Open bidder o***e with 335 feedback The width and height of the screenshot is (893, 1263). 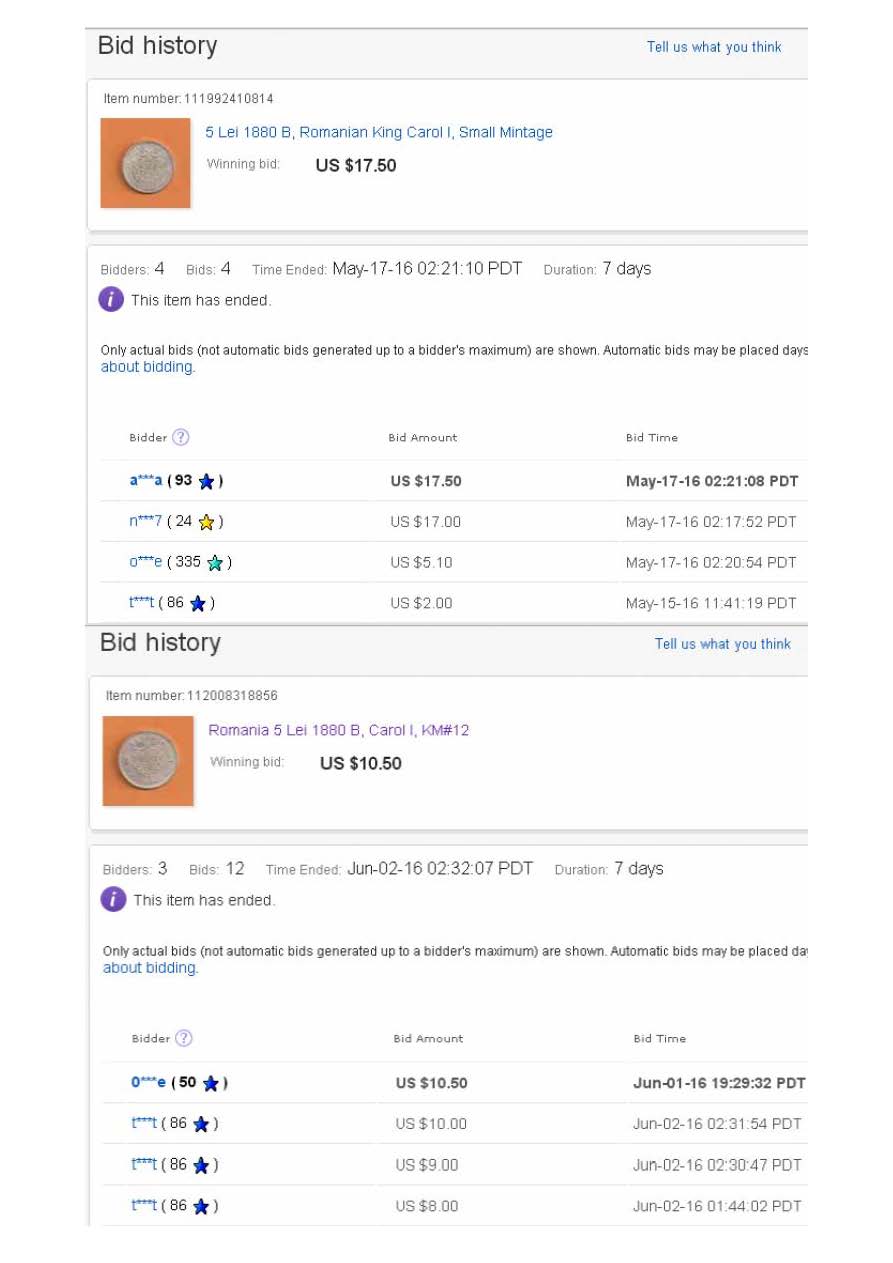(x=145, y=562)
